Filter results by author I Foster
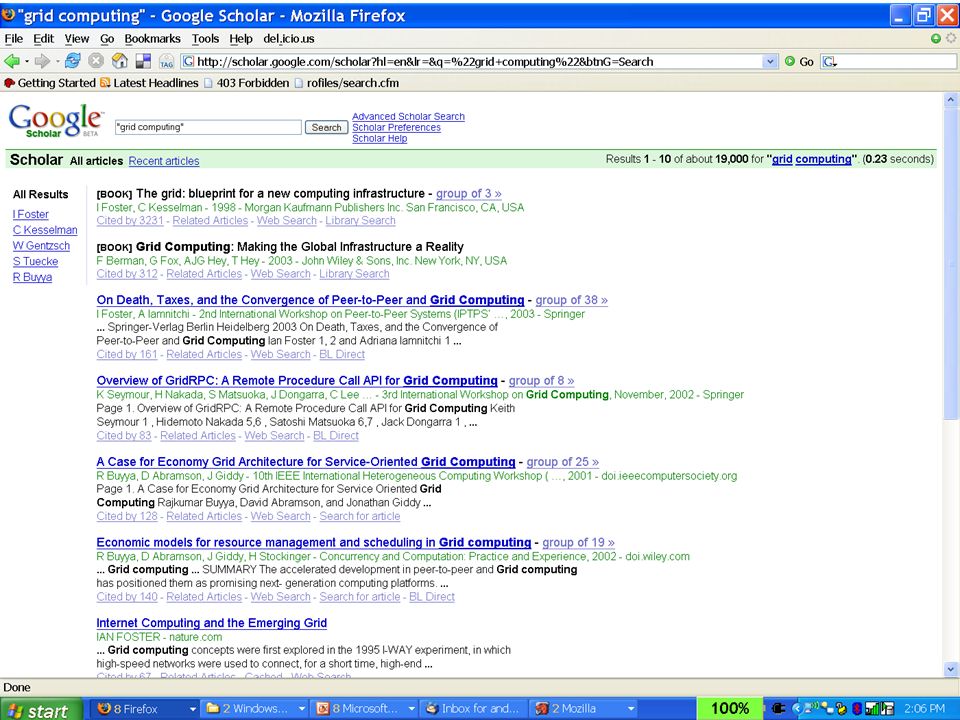This screenshot has height=720, width=960. tap(31, 214)
